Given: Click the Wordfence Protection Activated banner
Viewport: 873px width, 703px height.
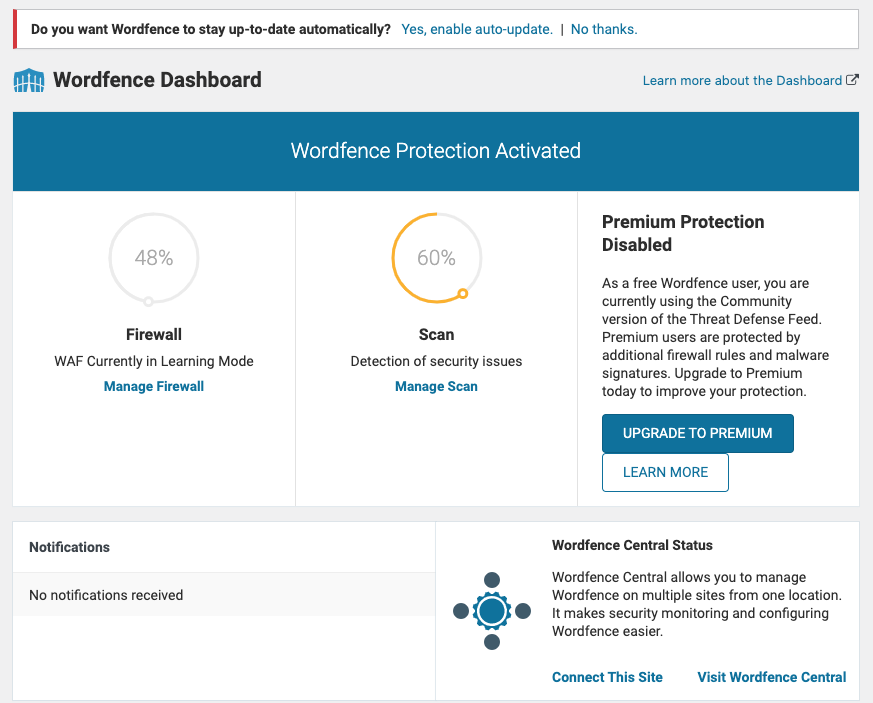Looking at the screenshot, I should [436, 151].
